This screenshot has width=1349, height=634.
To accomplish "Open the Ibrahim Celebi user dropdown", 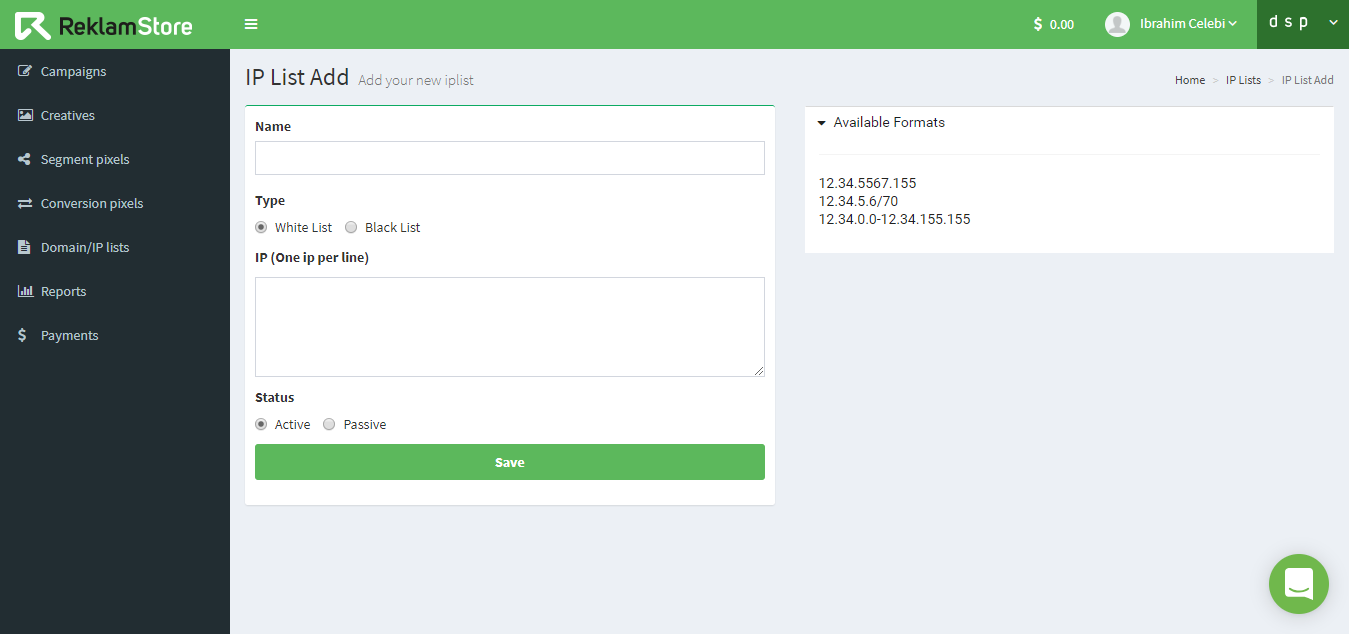I will [x=1188, y=24].
